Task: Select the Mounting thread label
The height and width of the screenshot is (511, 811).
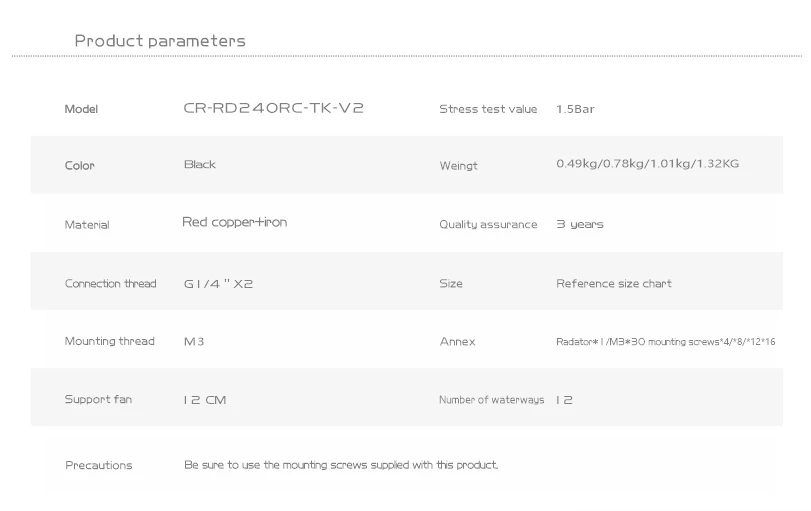Action: pos(110,341)
